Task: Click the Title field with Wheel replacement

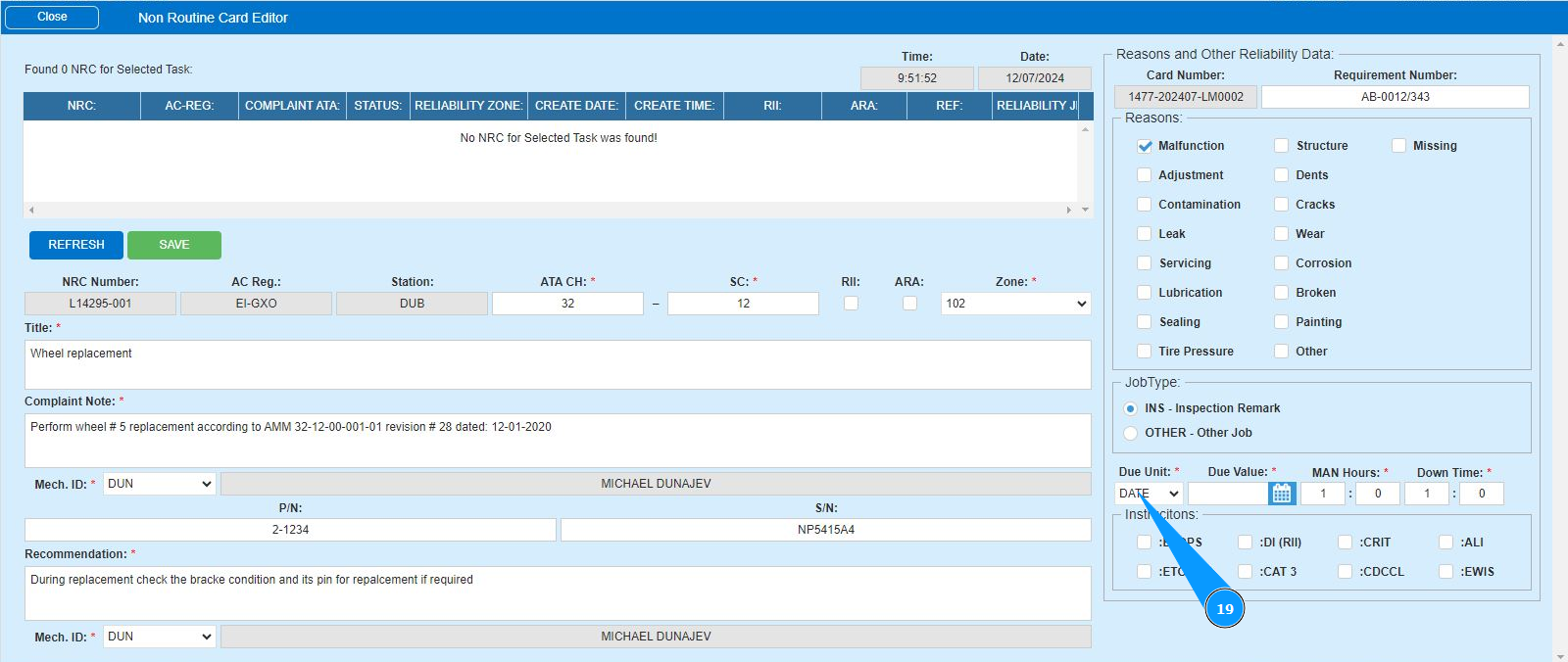Action: 557,364
